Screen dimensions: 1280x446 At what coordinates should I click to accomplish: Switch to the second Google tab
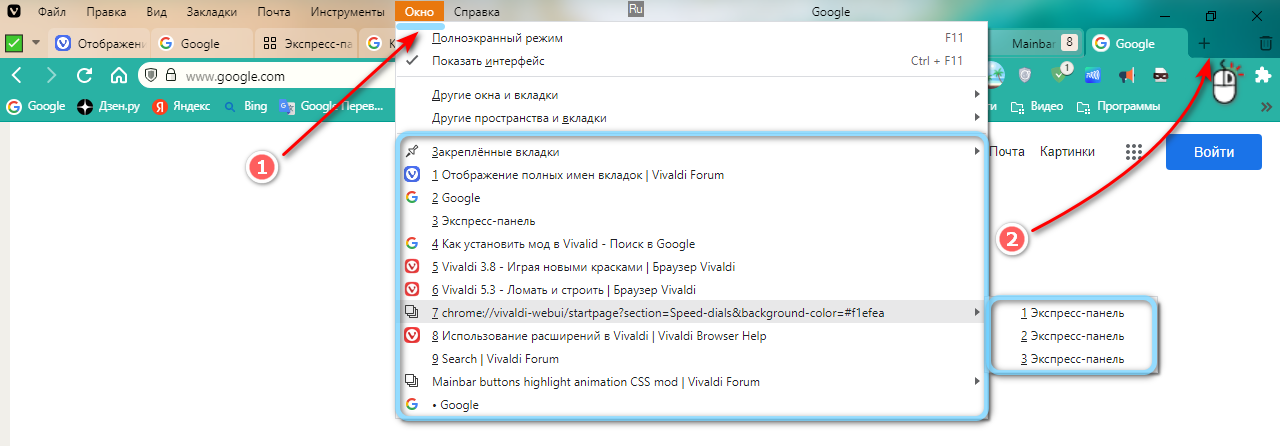click(x=201, y=44)
